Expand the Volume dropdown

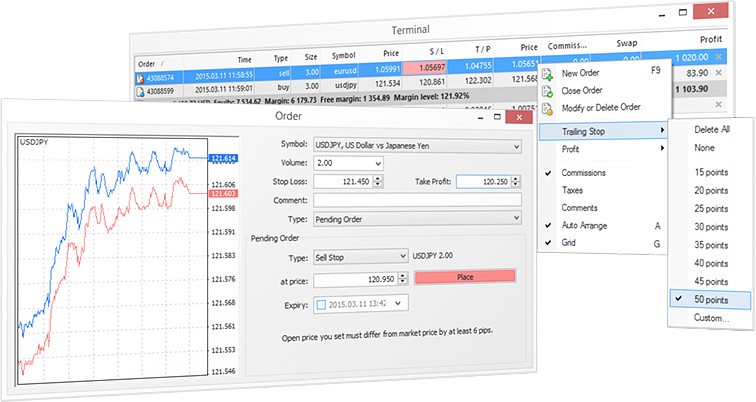347,163
